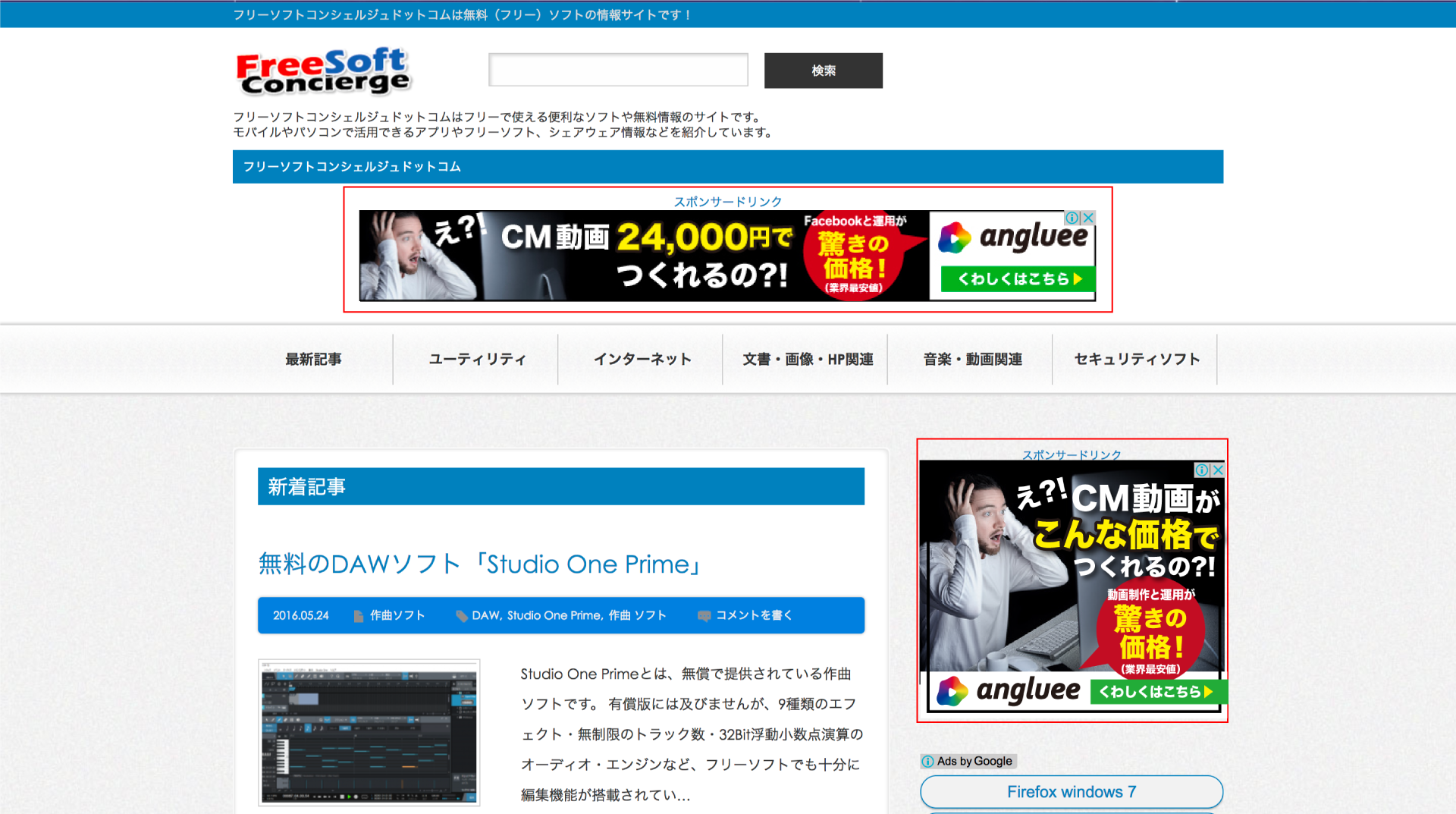
Task: Click the CM動画 sidebar ad image
Action: [x=1072, y=586]
